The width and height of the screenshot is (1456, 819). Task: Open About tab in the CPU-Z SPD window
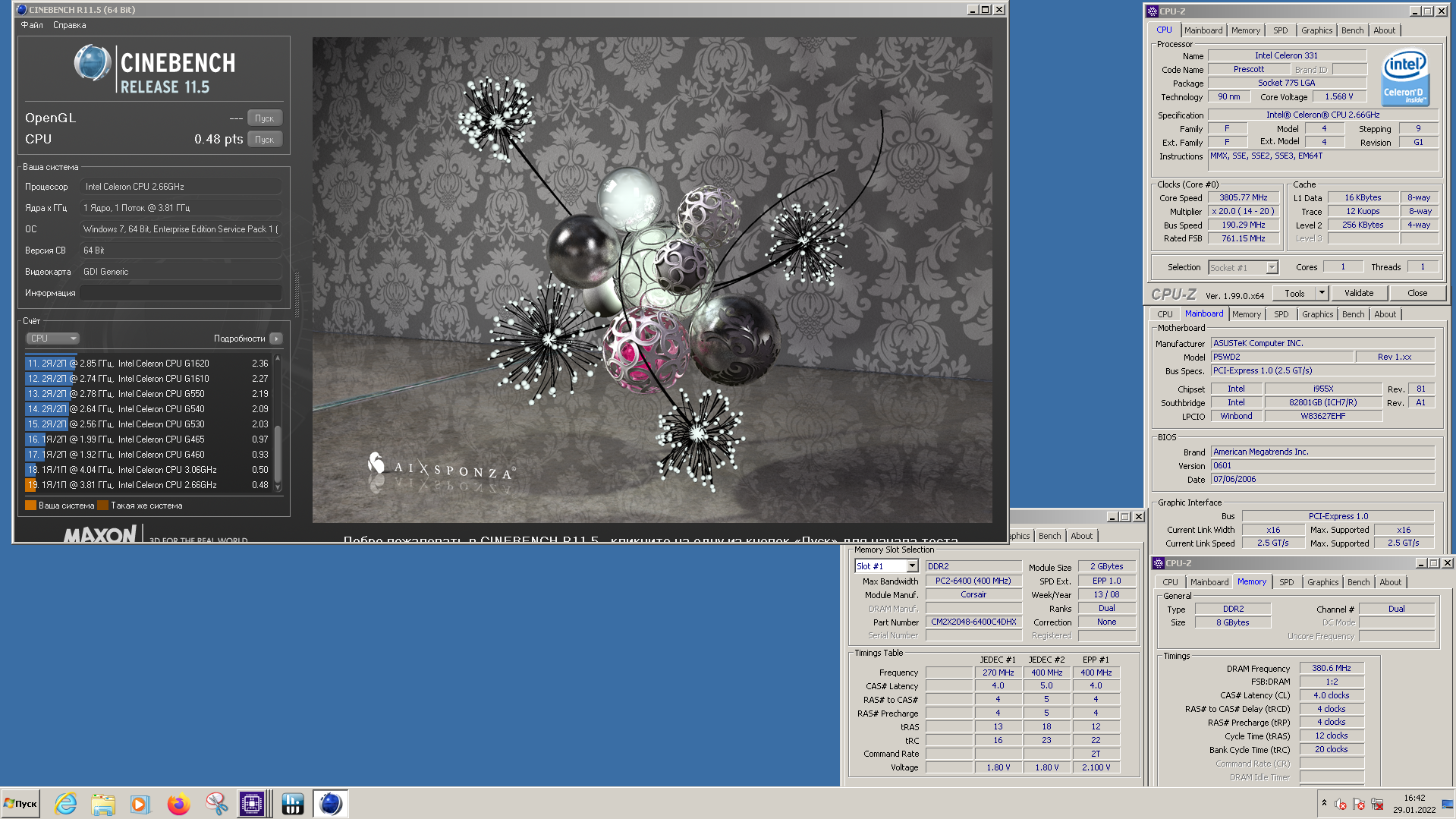tap(1081, 536)
